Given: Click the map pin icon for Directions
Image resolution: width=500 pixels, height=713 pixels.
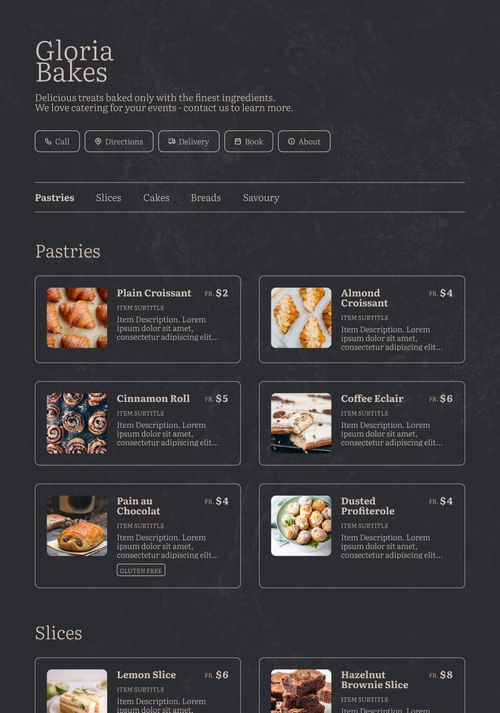Looking at the screenshot, I should click(98, 141).
